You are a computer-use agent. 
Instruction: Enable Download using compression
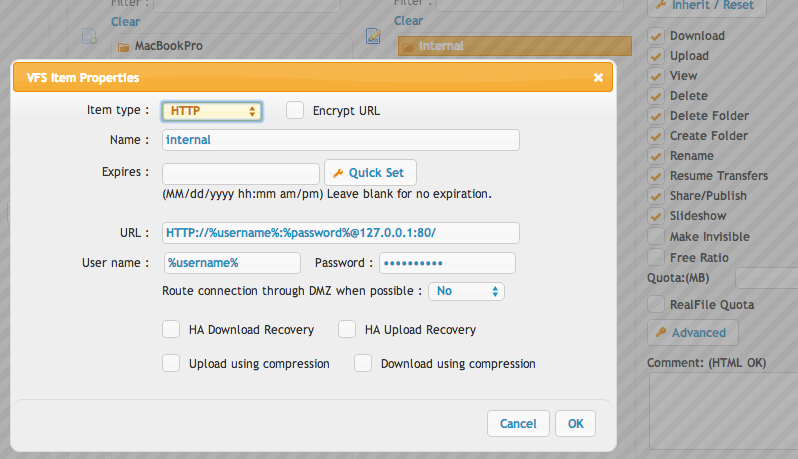pos(363,363)
